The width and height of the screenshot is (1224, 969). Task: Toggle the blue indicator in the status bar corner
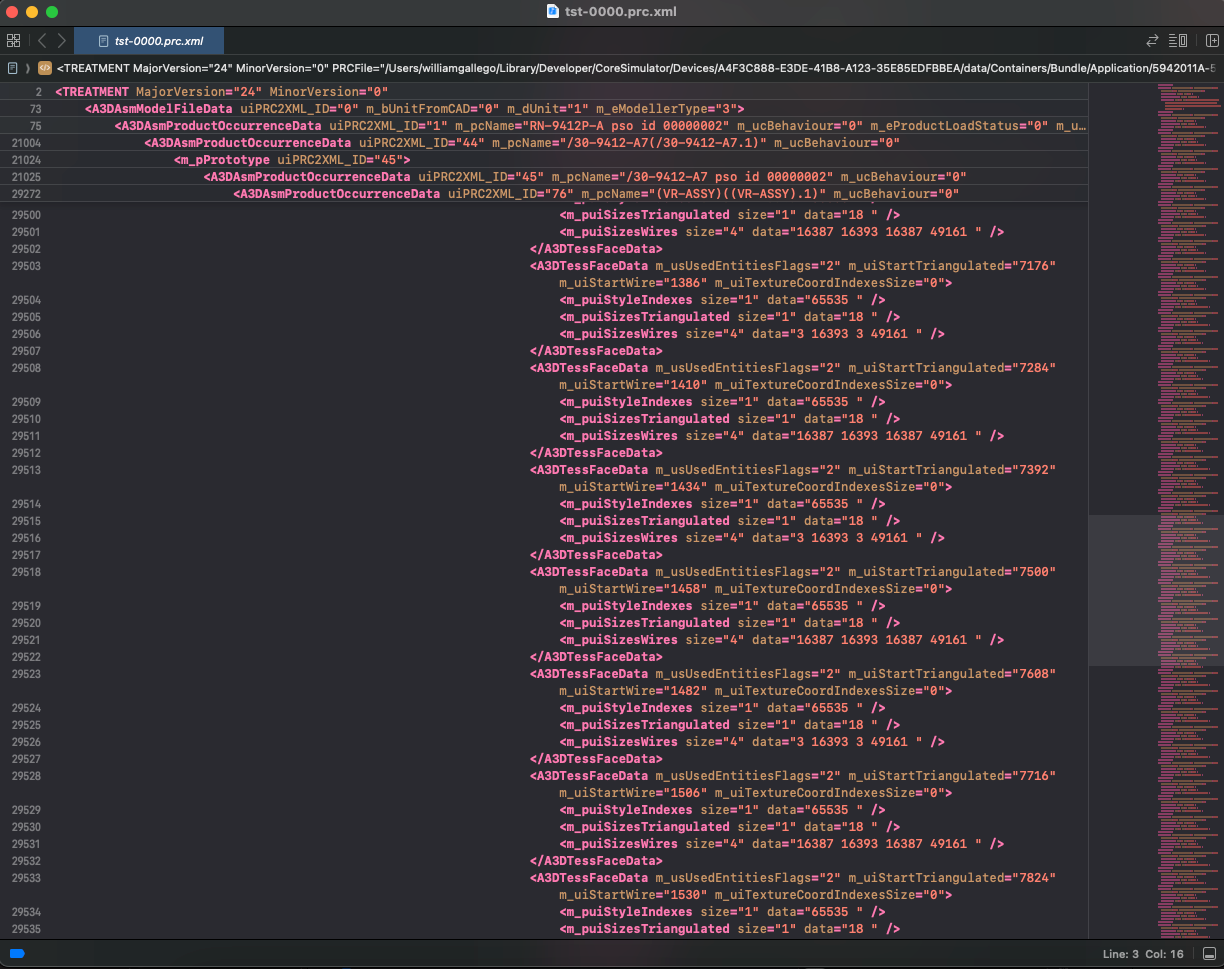(x=19, y=954)
